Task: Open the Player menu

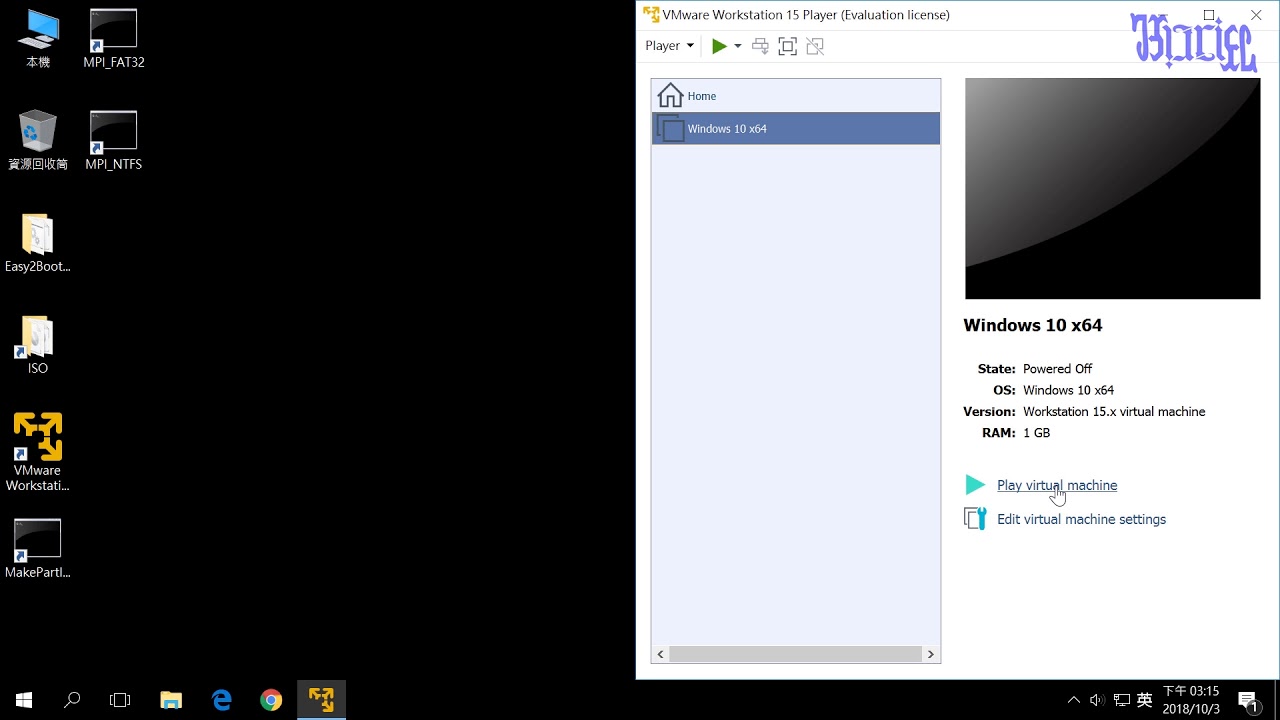Action: point(669,46)
